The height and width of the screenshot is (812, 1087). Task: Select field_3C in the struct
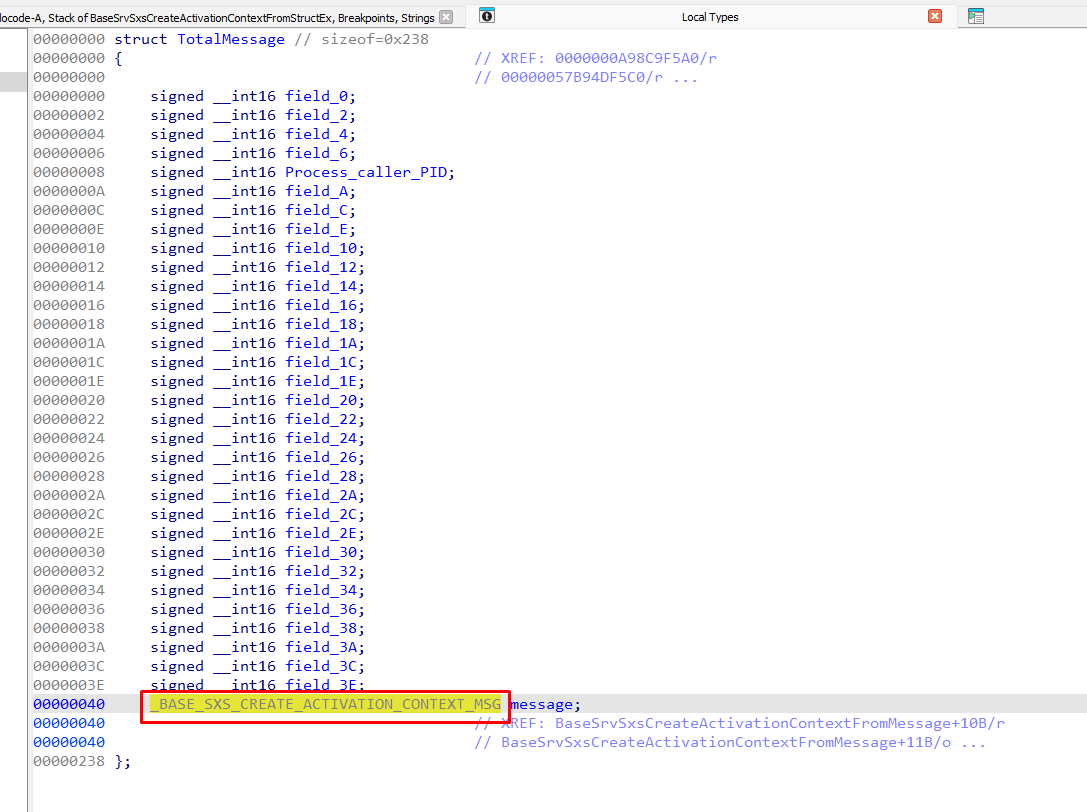[x=324, y=666]
